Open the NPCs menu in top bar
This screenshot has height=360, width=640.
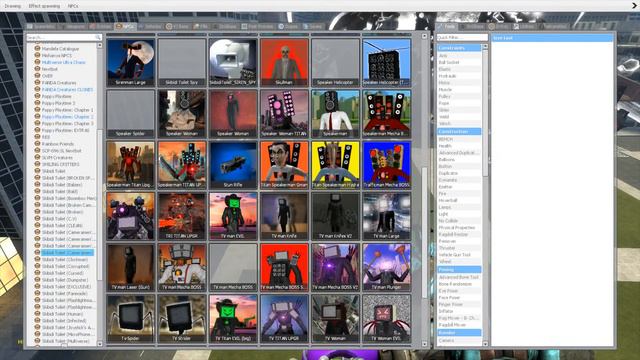(x=73, y=6)
